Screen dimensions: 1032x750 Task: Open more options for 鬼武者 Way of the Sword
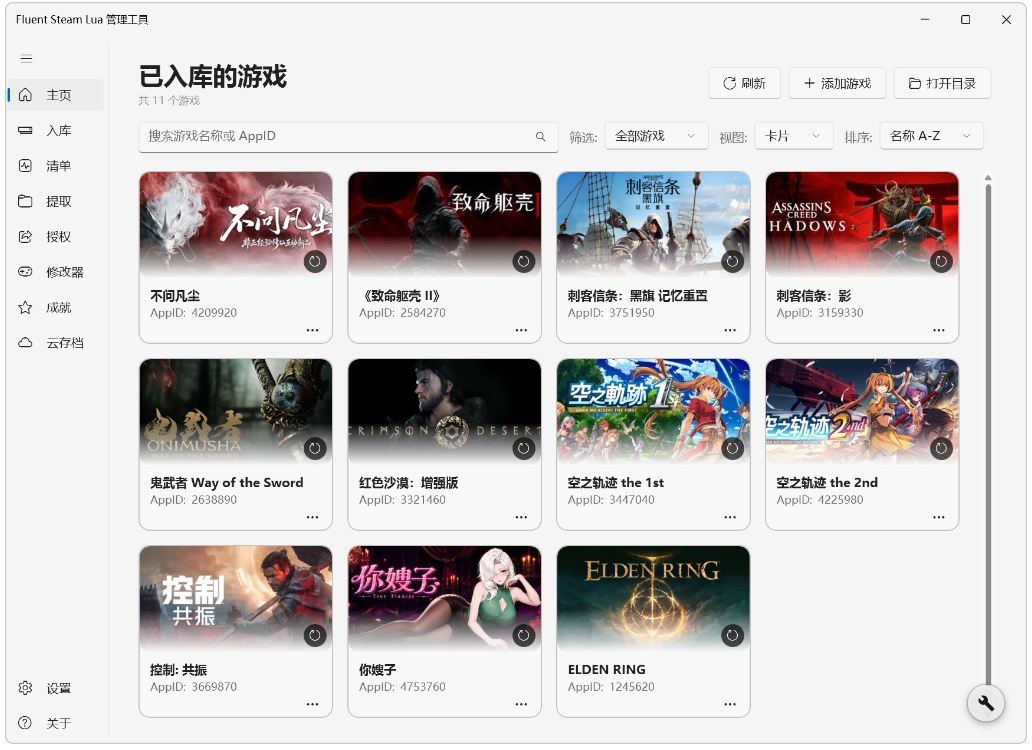pyautogui.click(x=313, y=517)
